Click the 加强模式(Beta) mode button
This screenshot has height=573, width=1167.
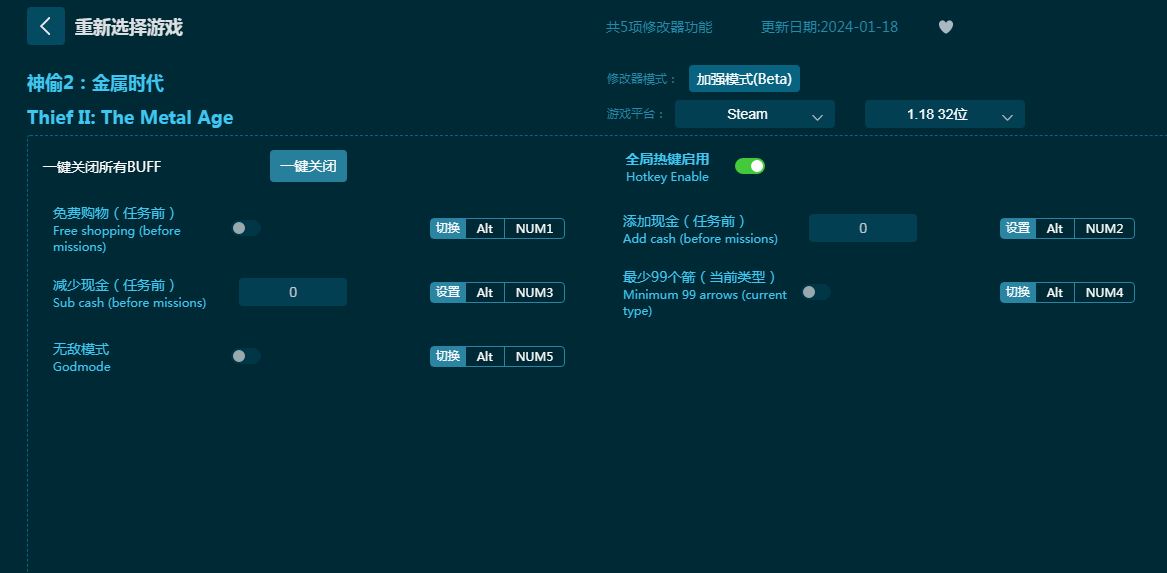click(744, 79)
